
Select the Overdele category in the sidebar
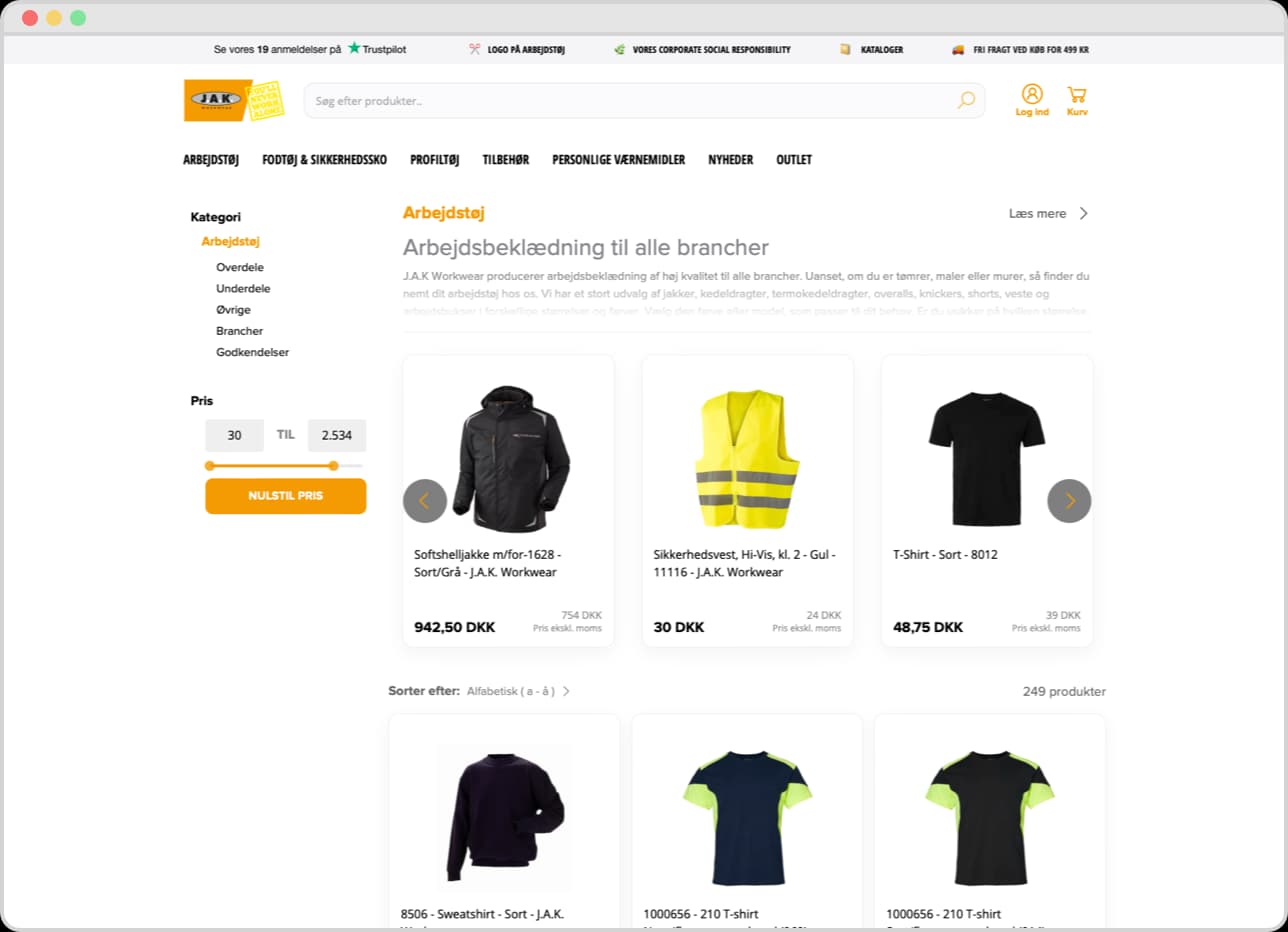click(239, 267)
